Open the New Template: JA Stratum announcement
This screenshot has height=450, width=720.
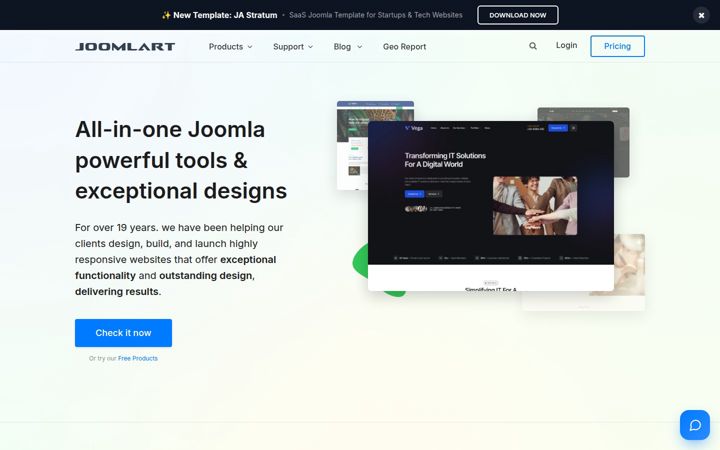pyautogui.click(x=219, y=15)
